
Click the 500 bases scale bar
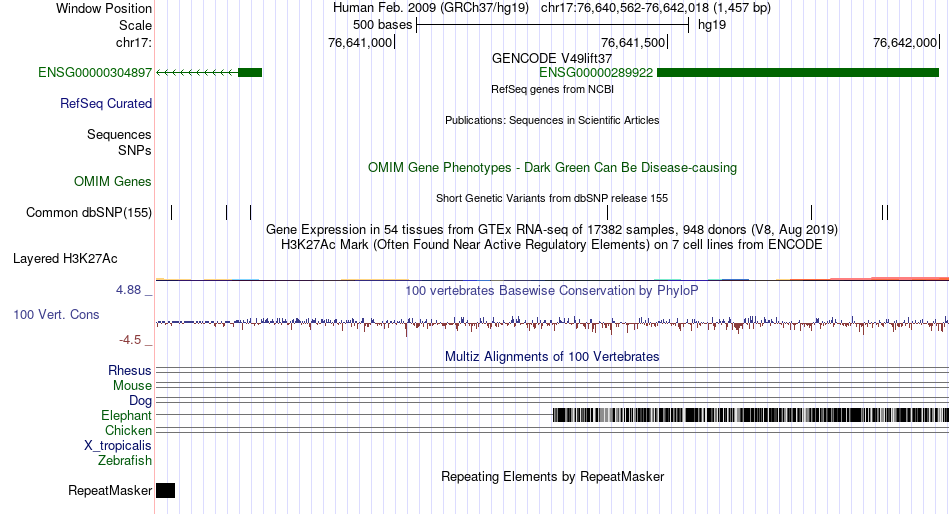point(553,25)
